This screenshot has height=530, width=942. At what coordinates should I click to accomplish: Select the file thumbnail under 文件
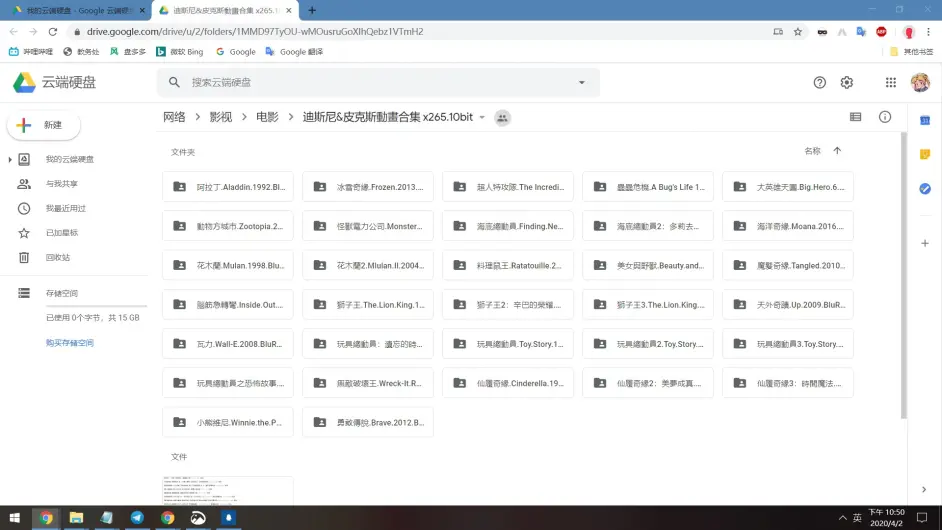[228, 490]
